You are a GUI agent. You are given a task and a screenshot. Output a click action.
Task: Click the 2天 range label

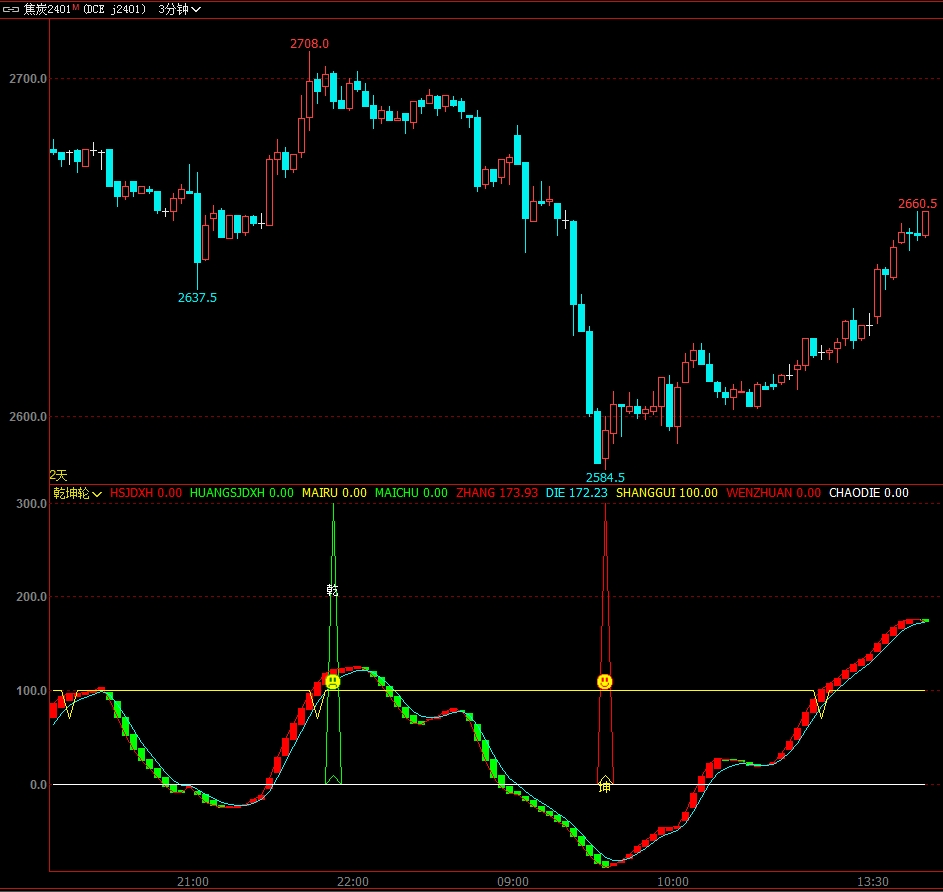58,475
